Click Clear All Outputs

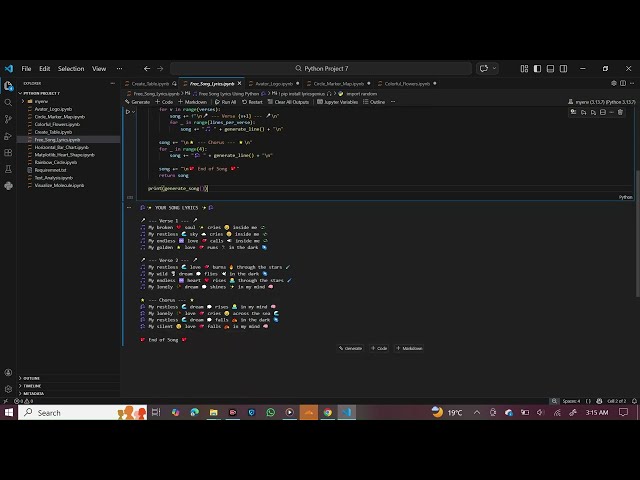coord(288,102)
